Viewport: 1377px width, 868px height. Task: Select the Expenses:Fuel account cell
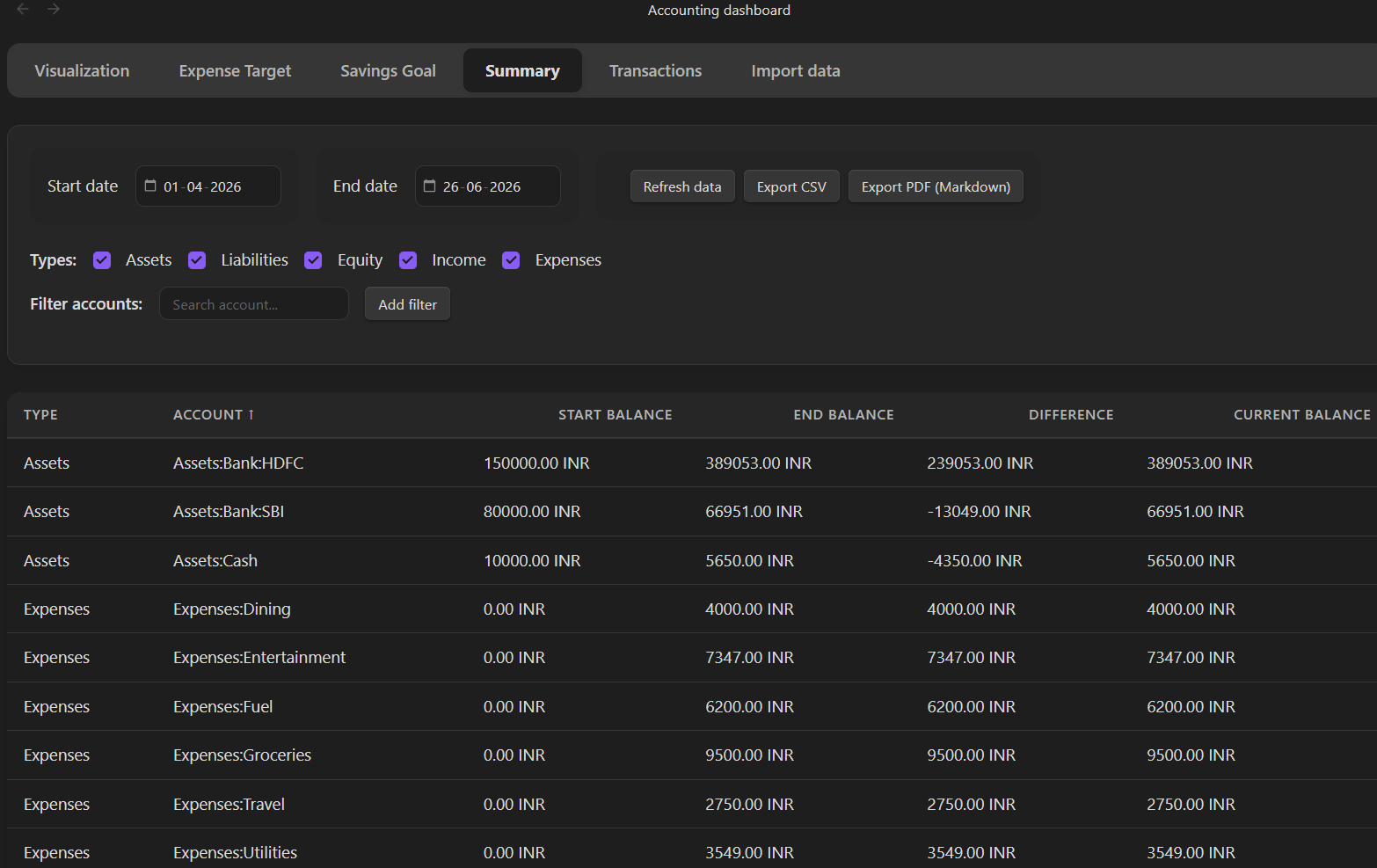coord(222,707)
